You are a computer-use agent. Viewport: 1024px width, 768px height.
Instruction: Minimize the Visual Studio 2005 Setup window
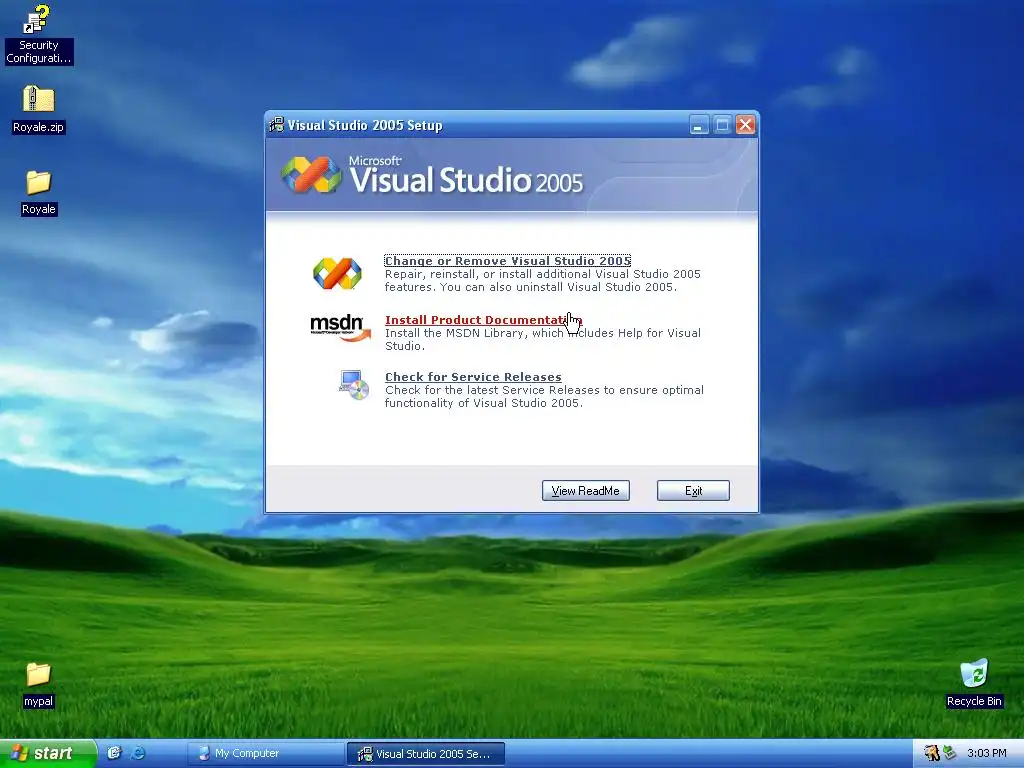tap(699, 125)
